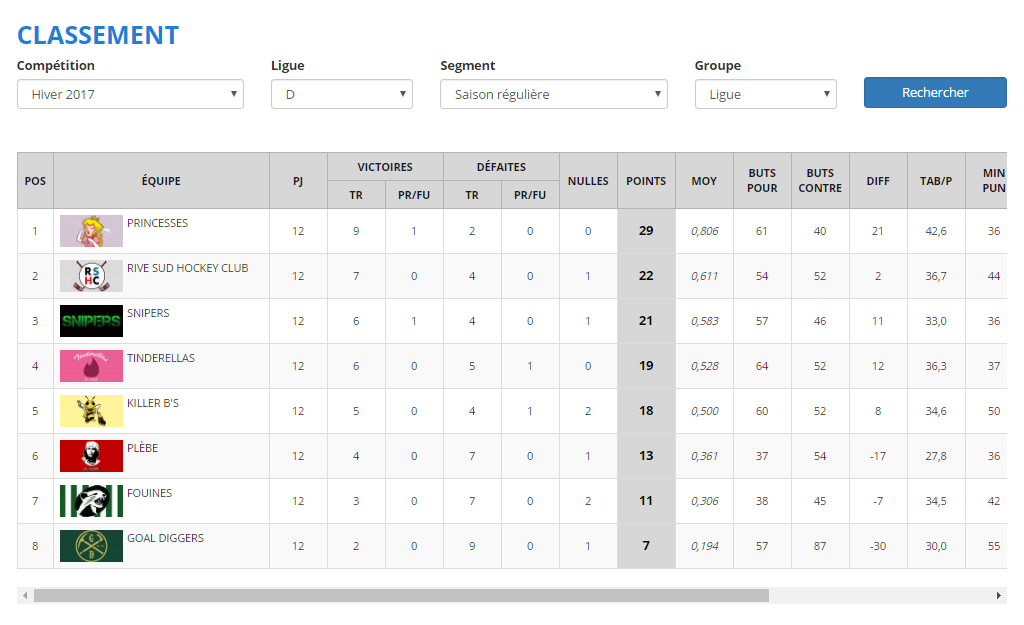Click the POINTS column header
1024x625 pixels.
pyautogui.click(x=646, y=181)
